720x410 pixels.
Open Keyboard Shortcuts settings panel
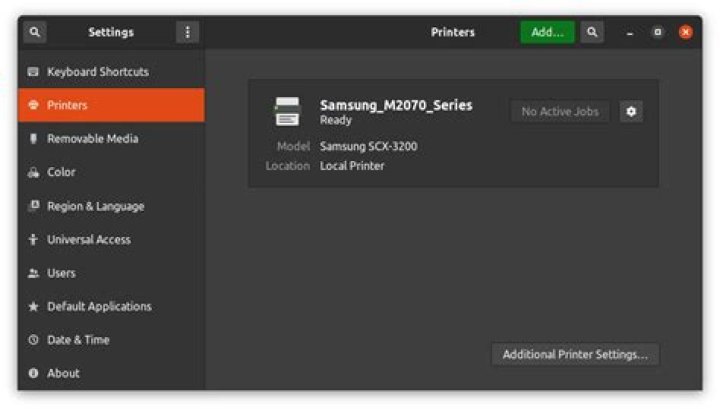[x=112, y=72]
